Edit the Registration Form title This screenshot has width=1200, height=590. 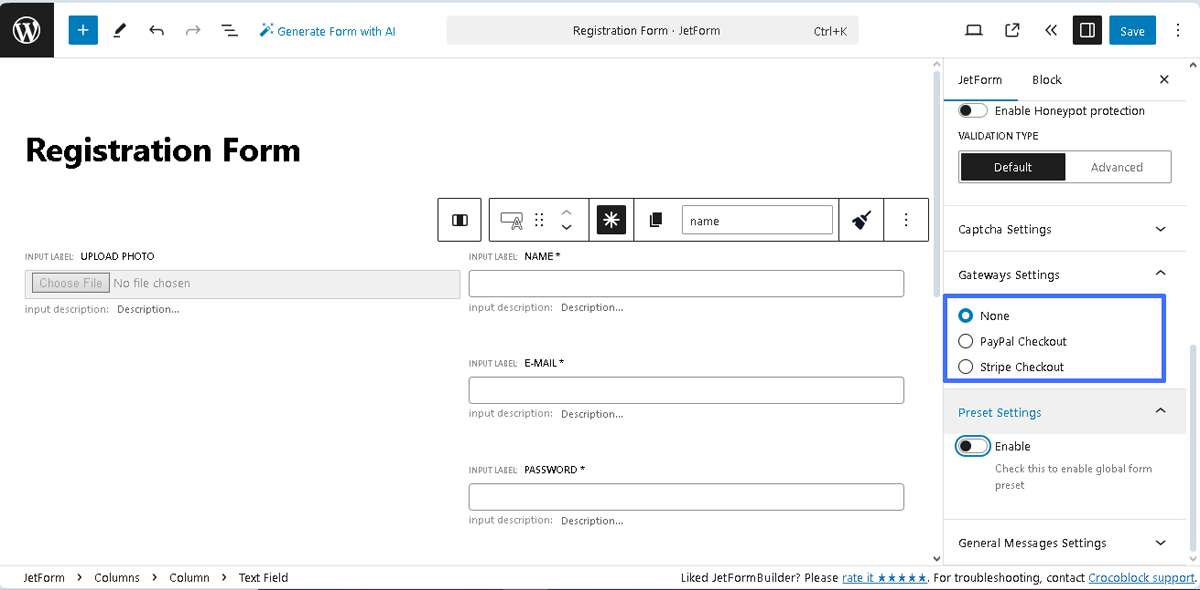coord(163,150)
